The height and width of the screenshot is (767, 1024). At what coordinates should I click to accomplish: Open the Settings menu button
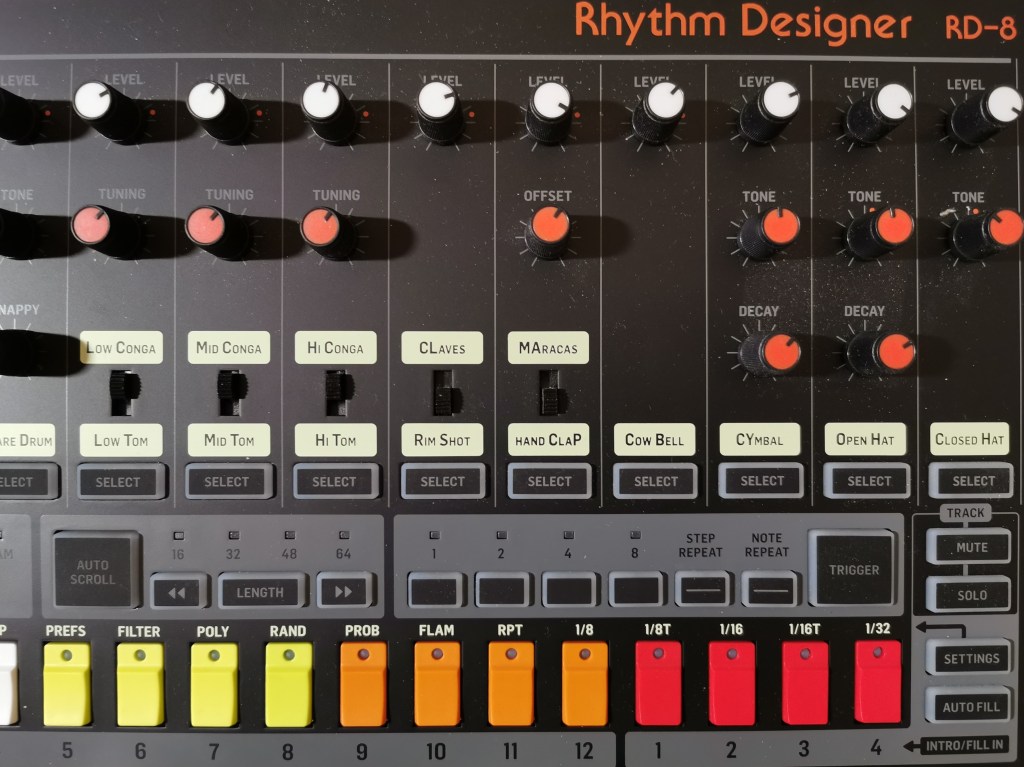971,659
